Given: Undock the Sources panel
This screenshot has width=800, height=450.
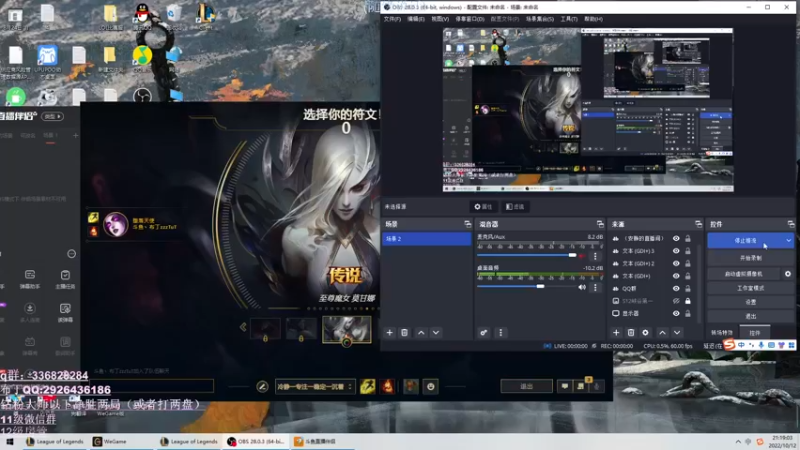Looking at the screenshot, I should coord(698,224).
